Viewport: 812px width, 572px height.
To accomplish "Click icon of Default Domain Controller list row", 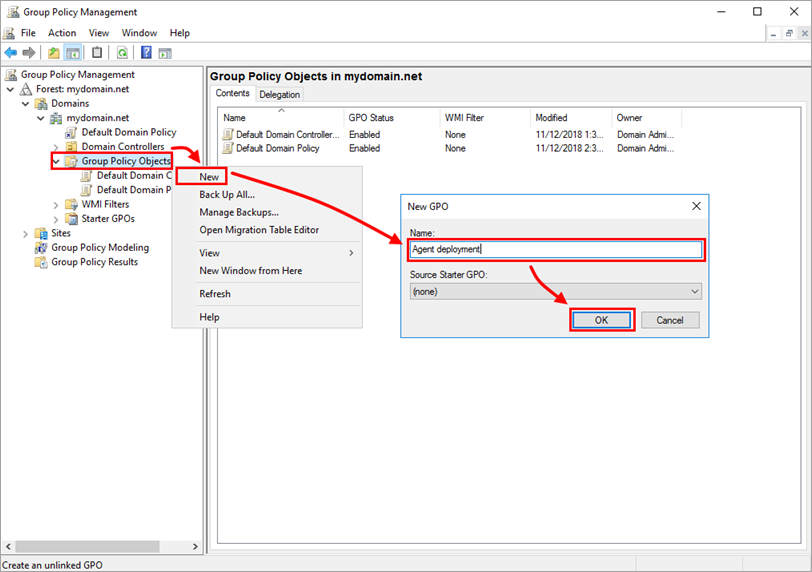I will pos(228,135).
